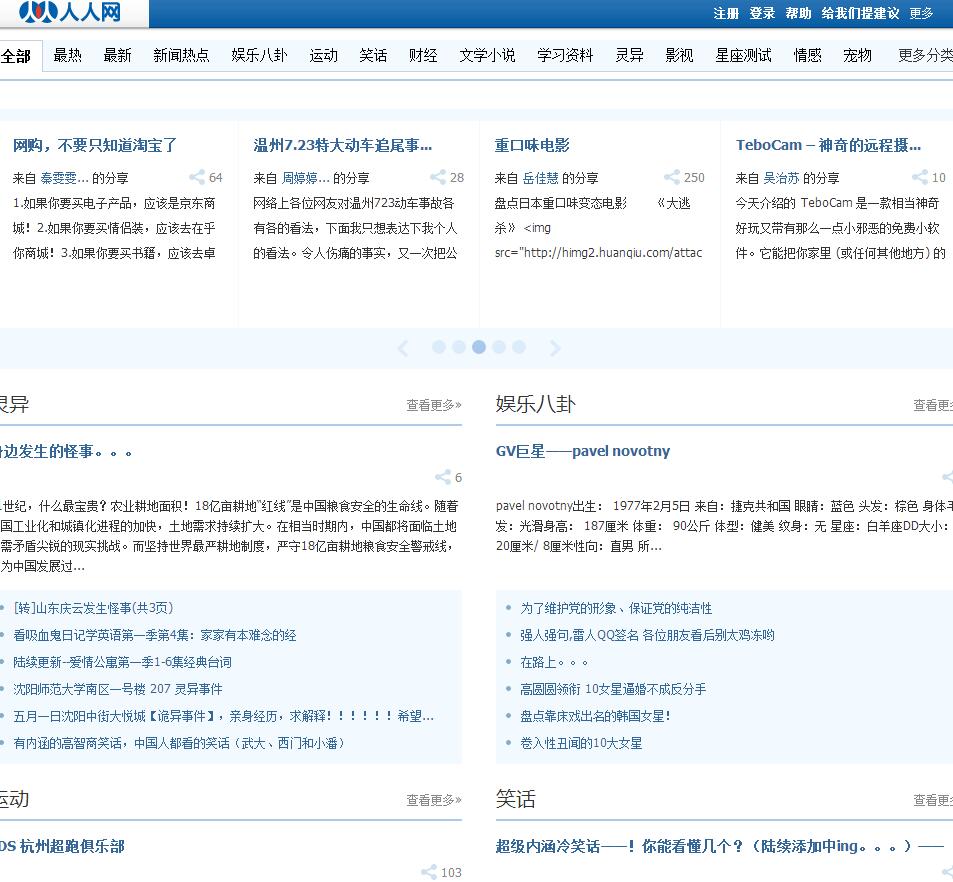This screenshot has width=953, height=882.
Task: Click 给我们提建议 link
Action: tap(860, 13)
